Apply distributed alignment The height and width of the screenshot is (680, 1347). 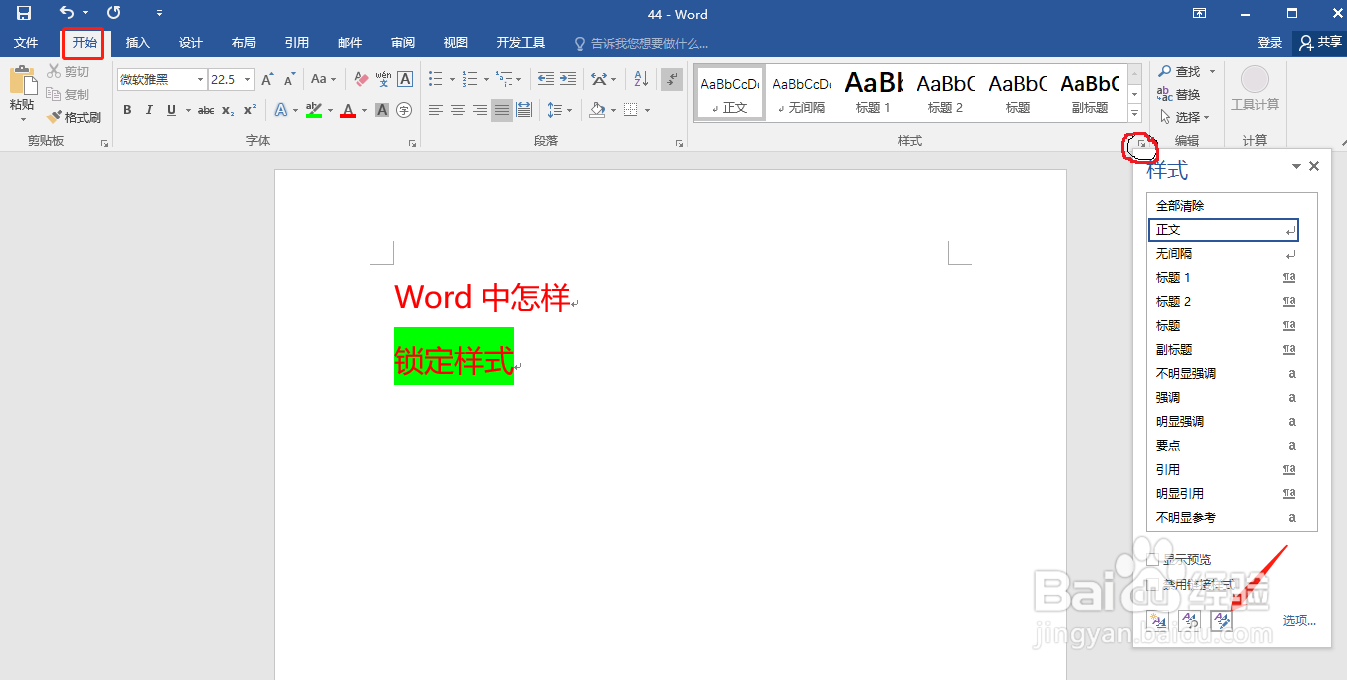pos(524,110)
